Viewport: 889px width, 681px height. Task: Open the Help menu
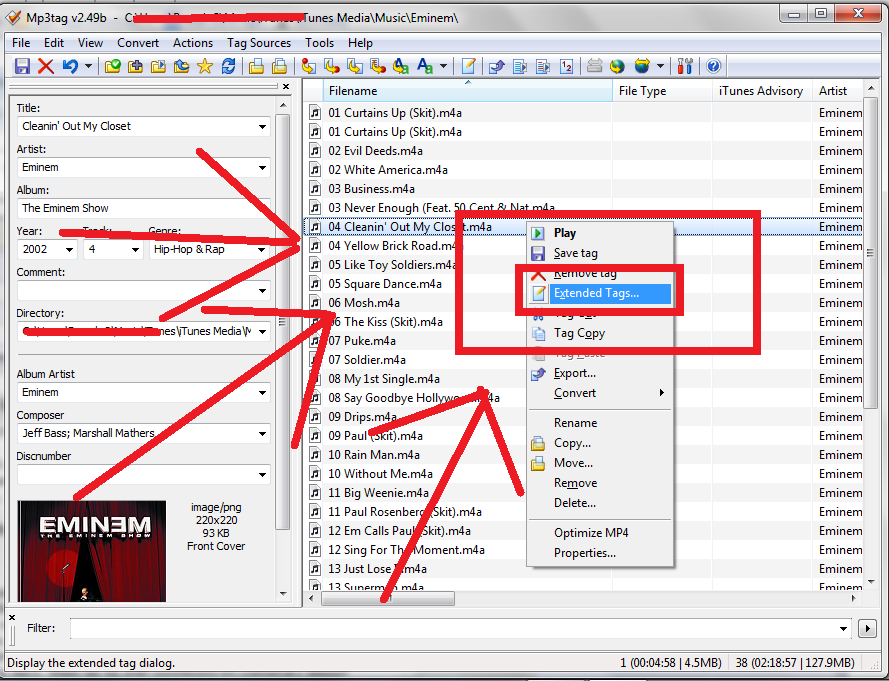[360, 43]
